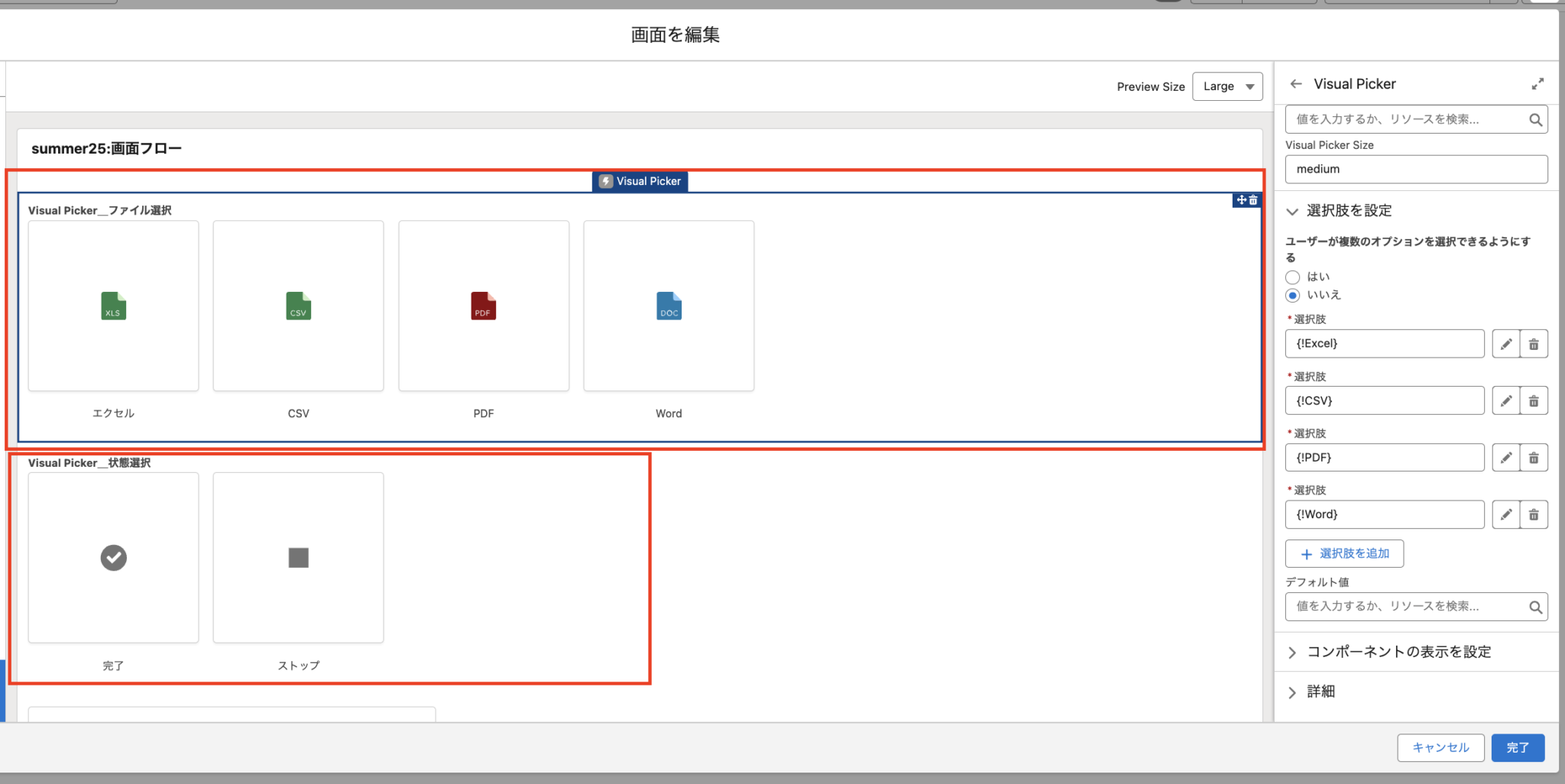Click the search icon in the デフォルト値 field
Image resolution: width=1565 pixels, height=784 pixels.
1536,606
